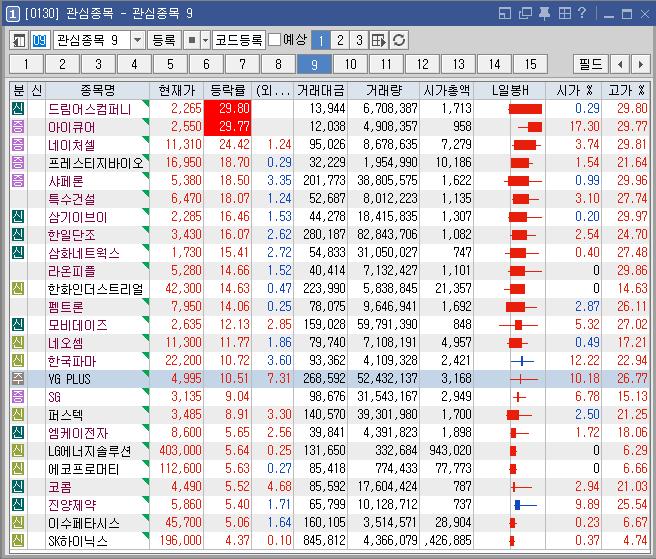Click the 신 badge icon for 코콤
The image size is (656, 559).
tap(18, 487)
